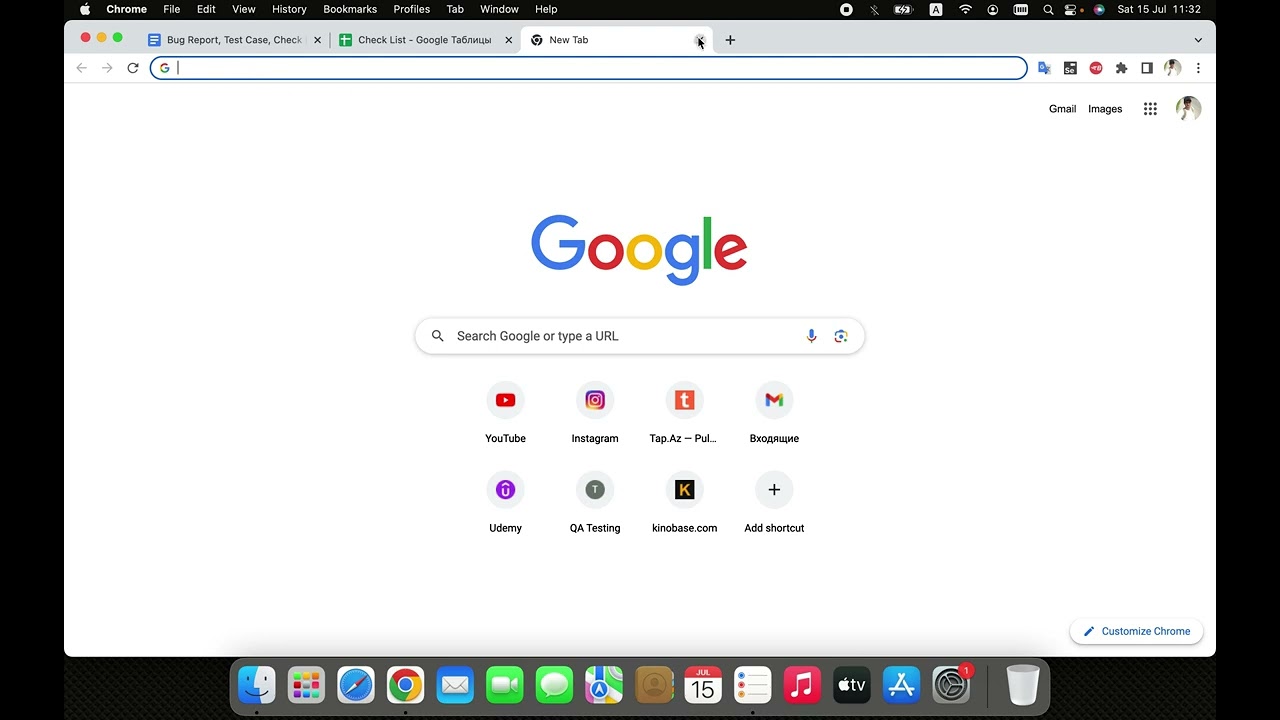Open the Tab menu in menu bar

tap(455, 9)
